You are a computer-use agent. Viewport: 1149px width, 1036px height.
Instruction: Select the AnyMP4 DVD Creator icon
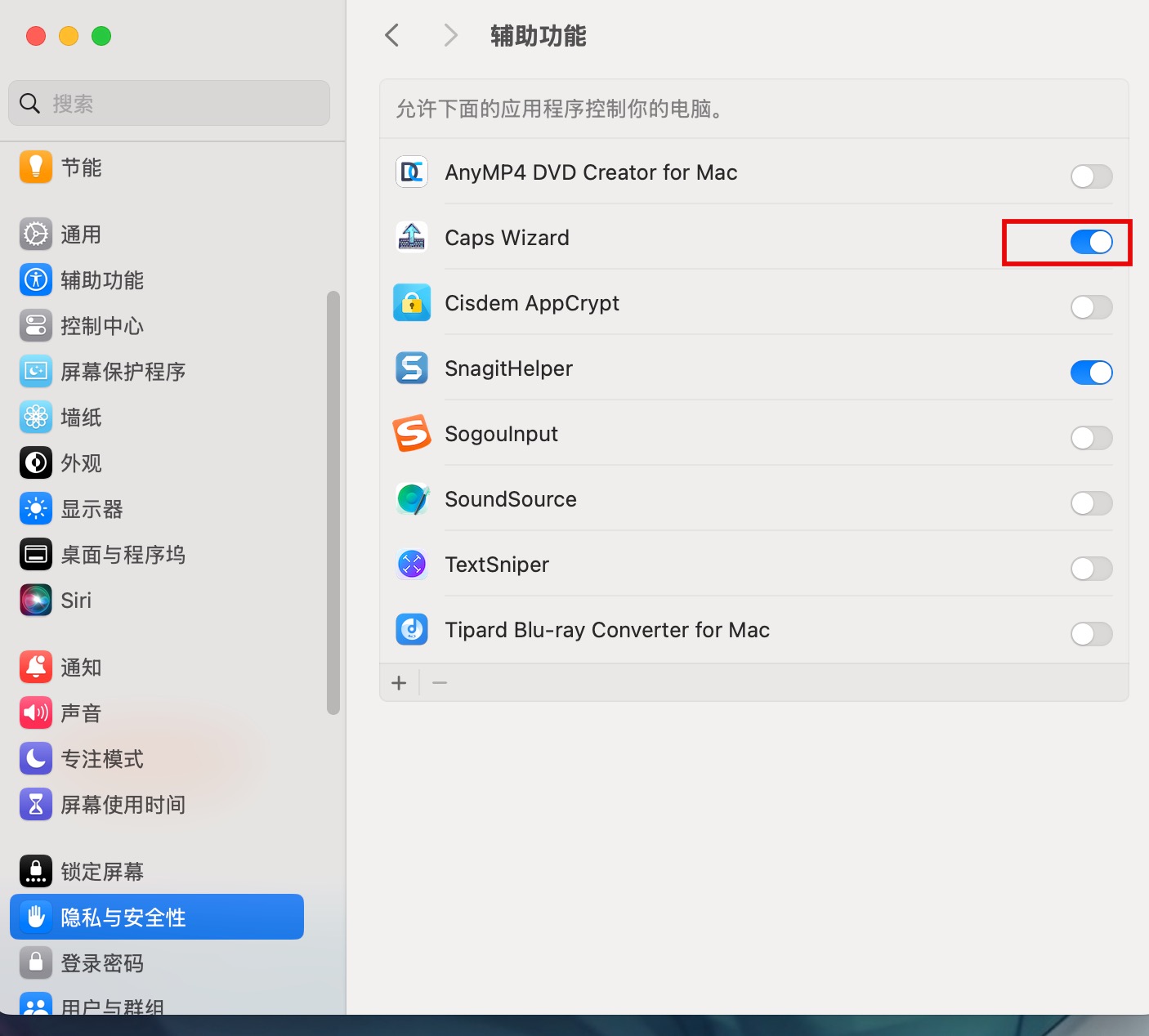(412, 172)
